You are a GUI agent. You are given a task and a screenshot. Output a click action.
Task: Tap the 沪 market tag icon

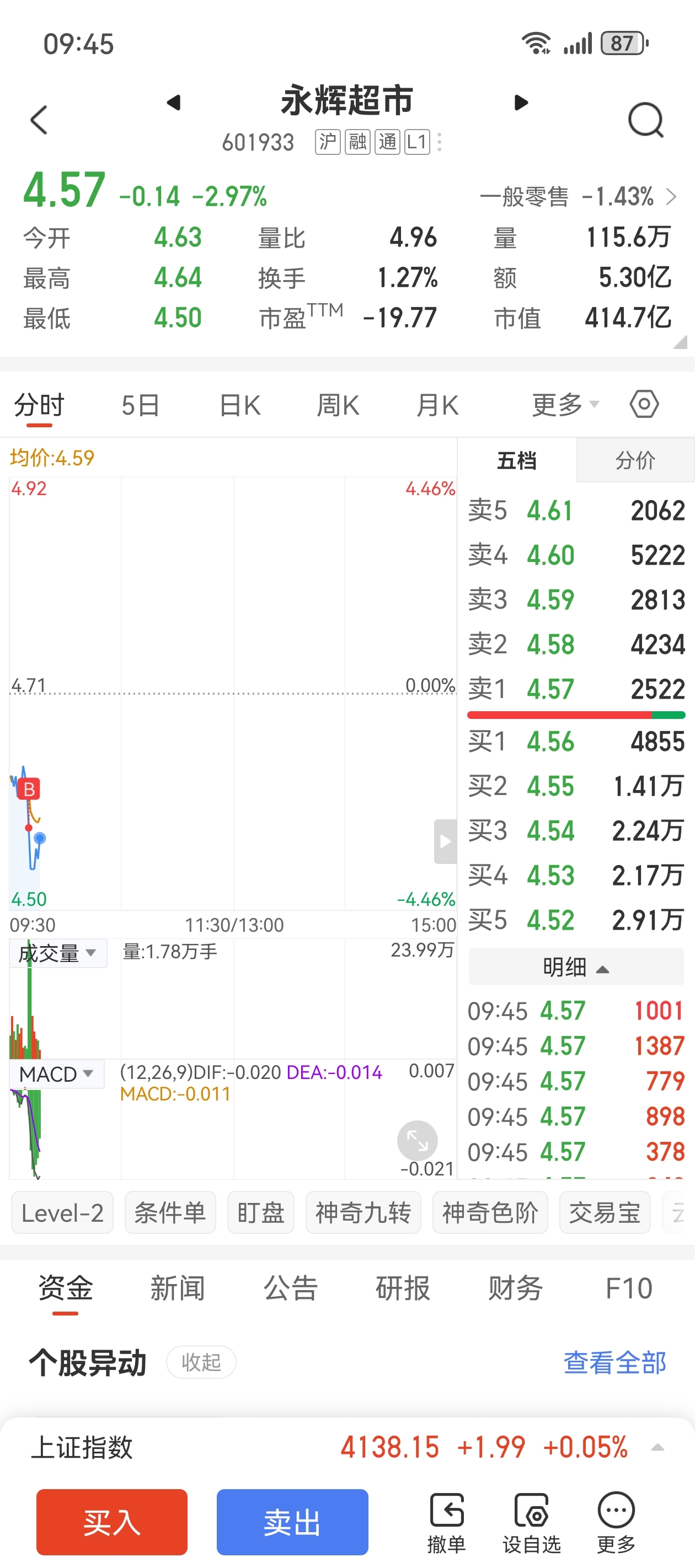pos(328,142)
